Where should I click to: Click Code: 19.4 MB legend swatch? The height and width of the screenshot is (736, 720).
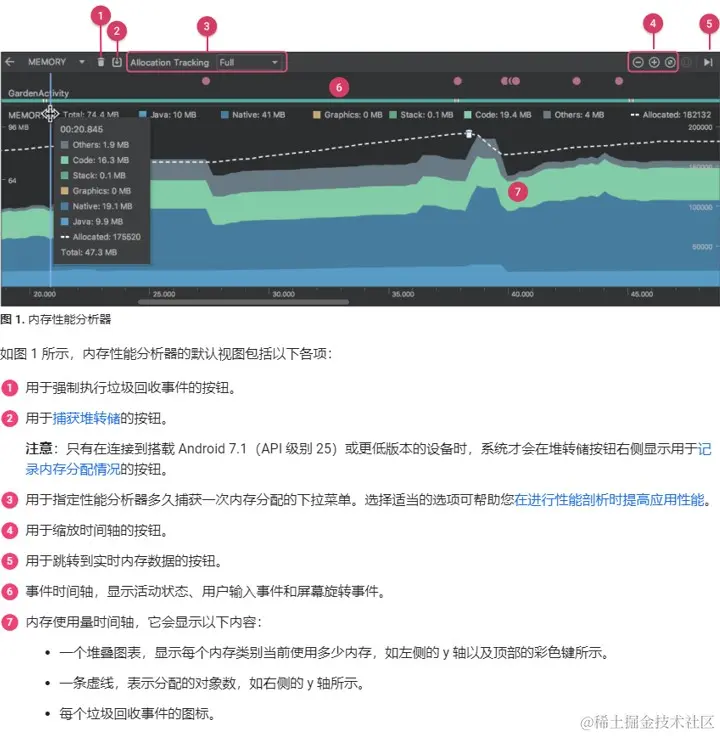click(x=467, y=115)
